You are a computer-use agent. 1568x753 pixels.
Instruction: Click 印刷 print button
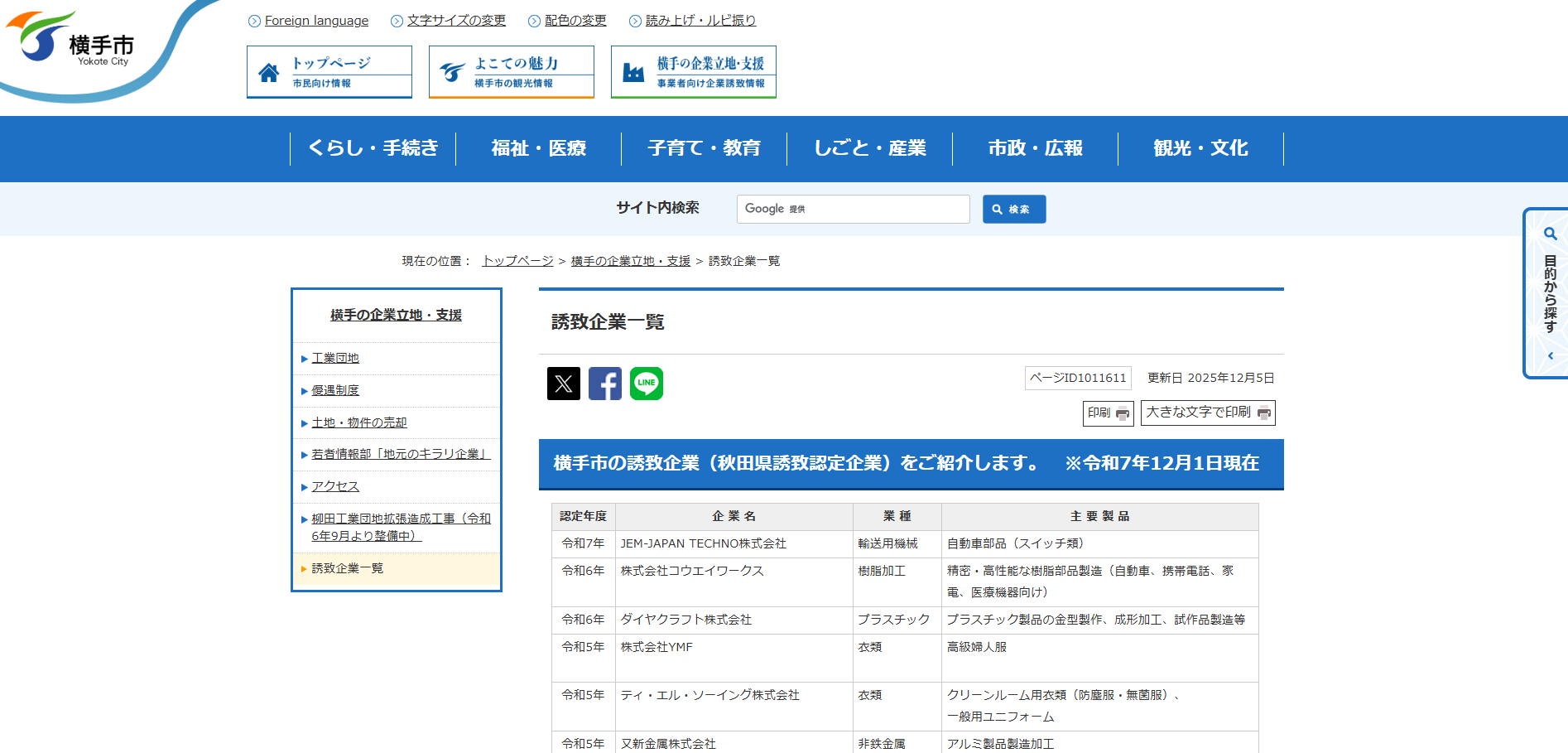point(1109,413)
